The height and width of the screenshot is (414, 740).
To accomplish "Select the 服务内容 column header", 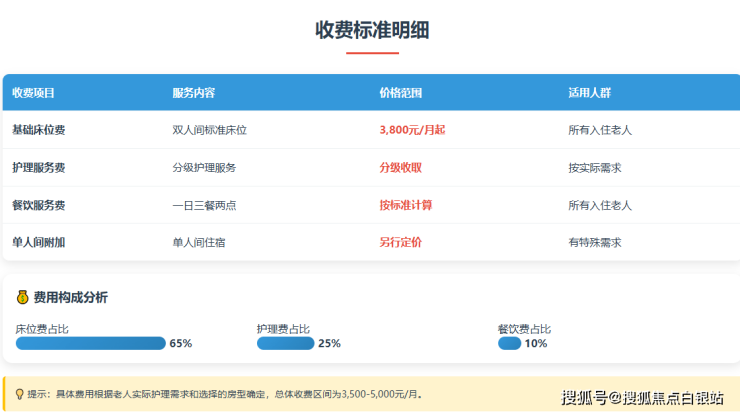I will (193, 93).
